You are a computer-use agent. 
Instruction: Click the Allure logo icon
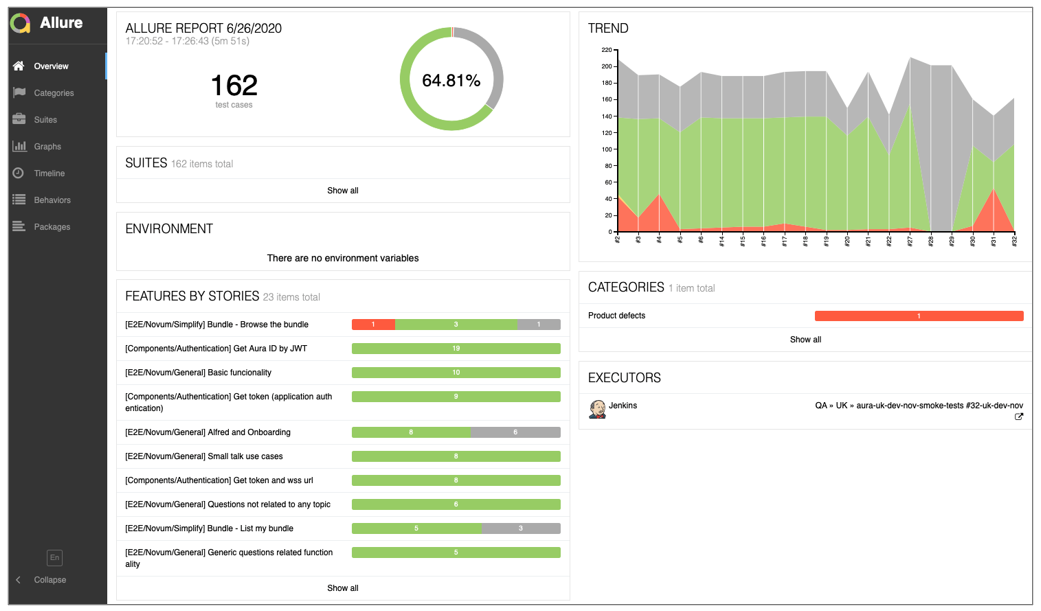coord(21,23)
